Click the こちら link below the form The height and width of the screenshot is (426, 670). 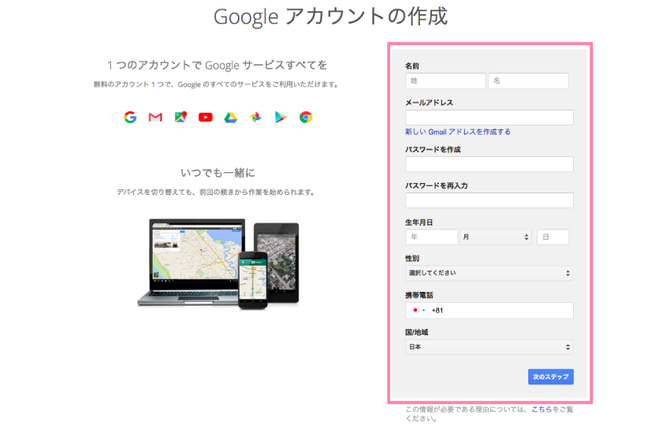click(x=541, y=409)
